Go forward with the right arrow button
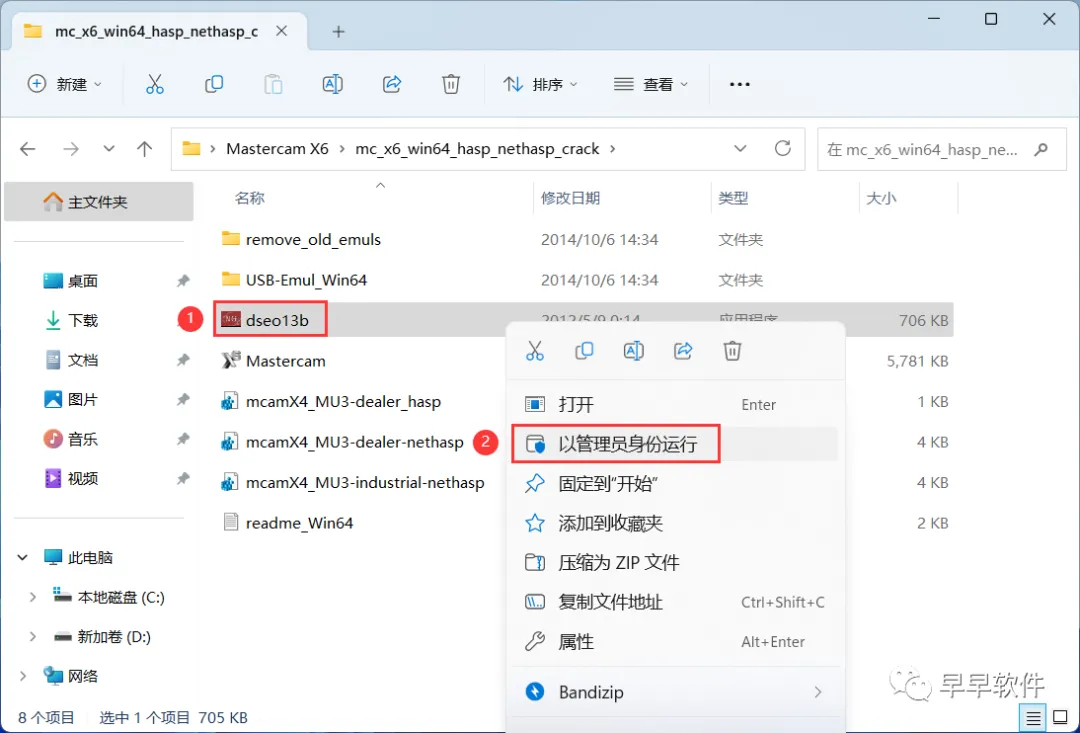 pyautogui.click(x=70, y=149)
